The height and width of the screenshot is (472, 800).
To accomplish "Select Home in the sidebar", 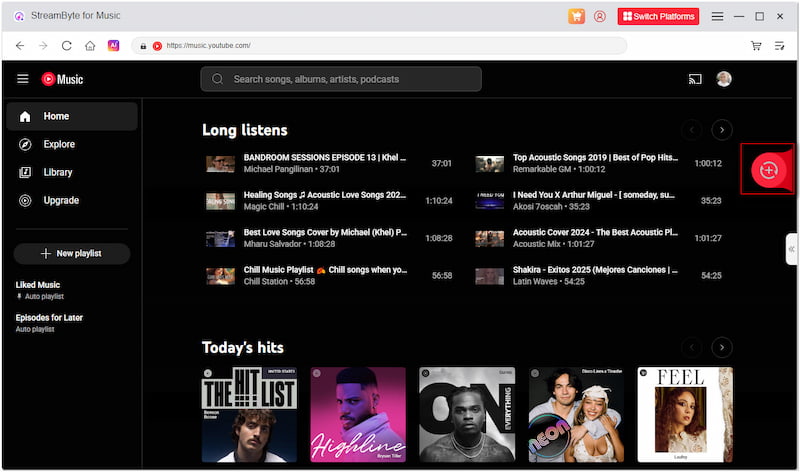I will [72, 116].
